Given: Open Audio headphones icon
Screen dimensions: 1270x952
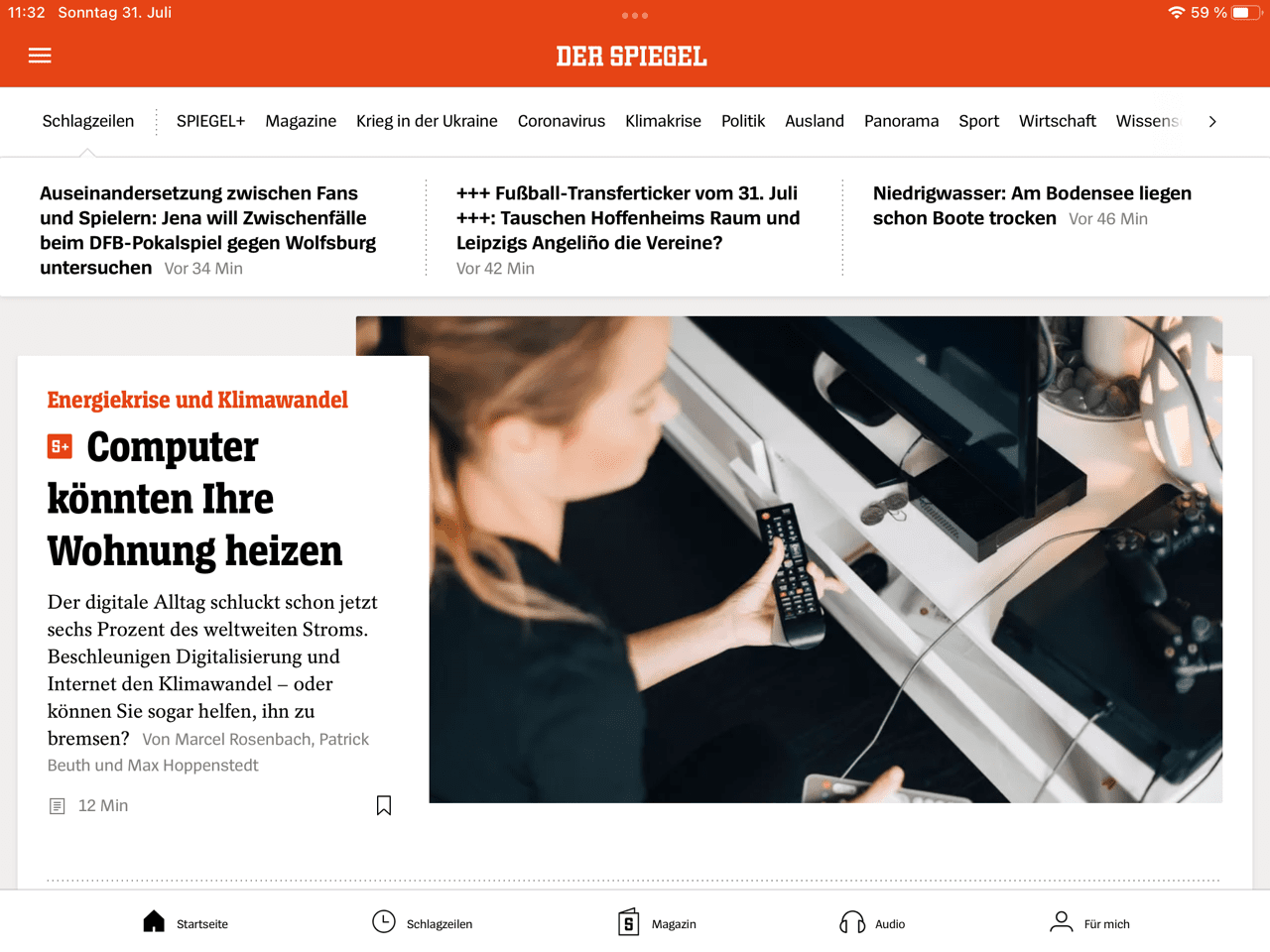Looking at the screenshot, I should (852, 922).
